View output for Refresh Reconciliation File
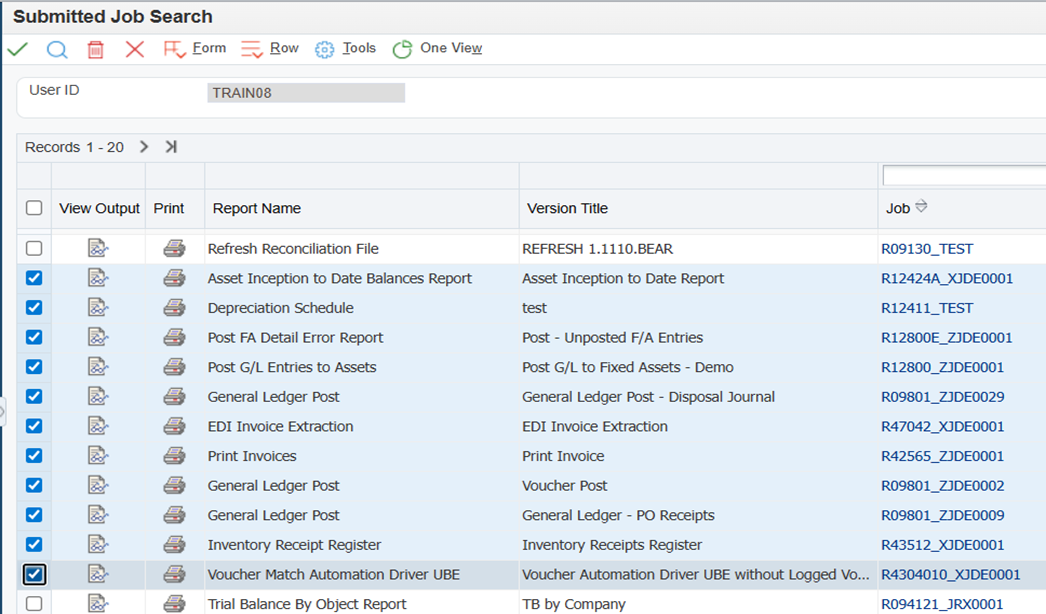The width and height of the screenshot is (1046, 614). (x=98, y=248)
